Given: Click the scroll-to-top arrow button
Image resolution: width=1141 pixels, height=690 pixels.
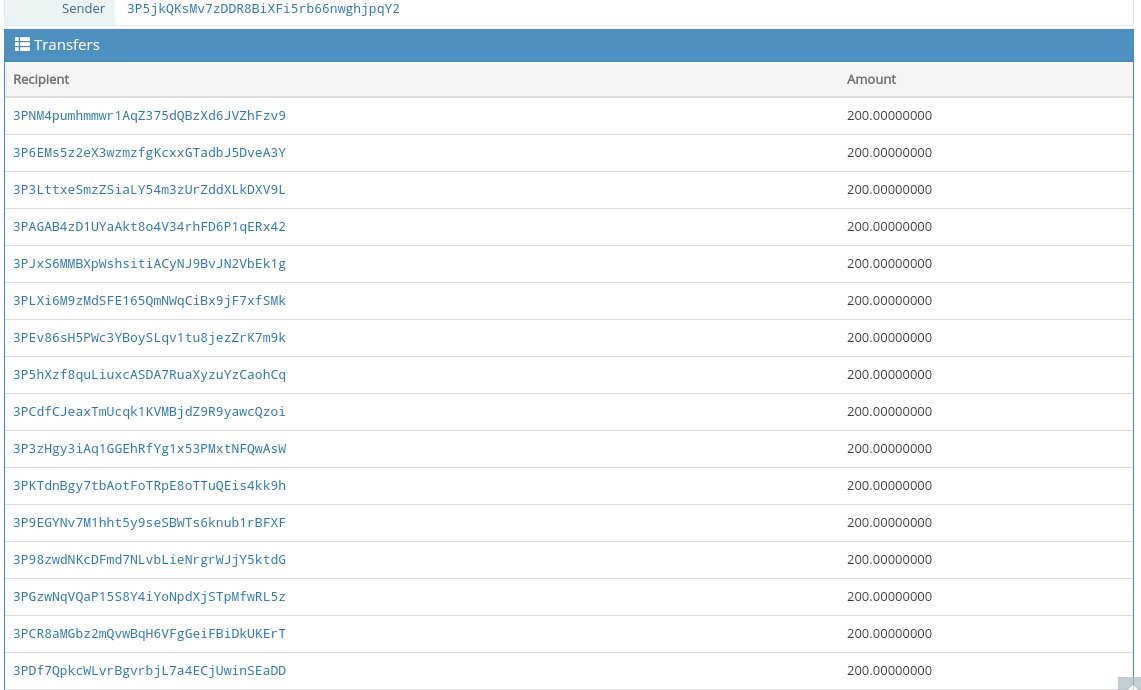Looking at the screenshot, I should click(1129, 683).
